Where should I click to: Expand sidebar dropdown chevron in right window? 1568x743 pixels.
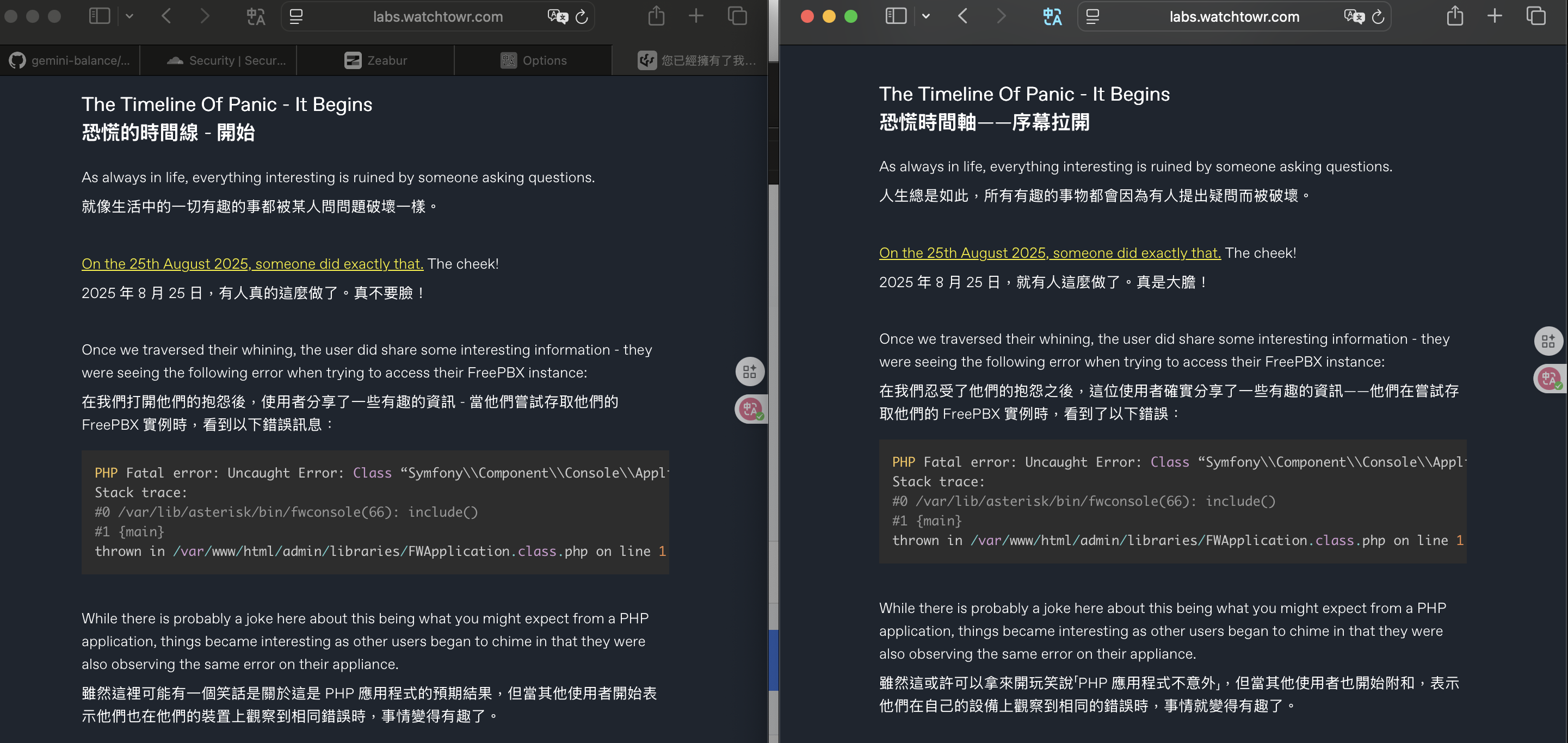point(926,16)
